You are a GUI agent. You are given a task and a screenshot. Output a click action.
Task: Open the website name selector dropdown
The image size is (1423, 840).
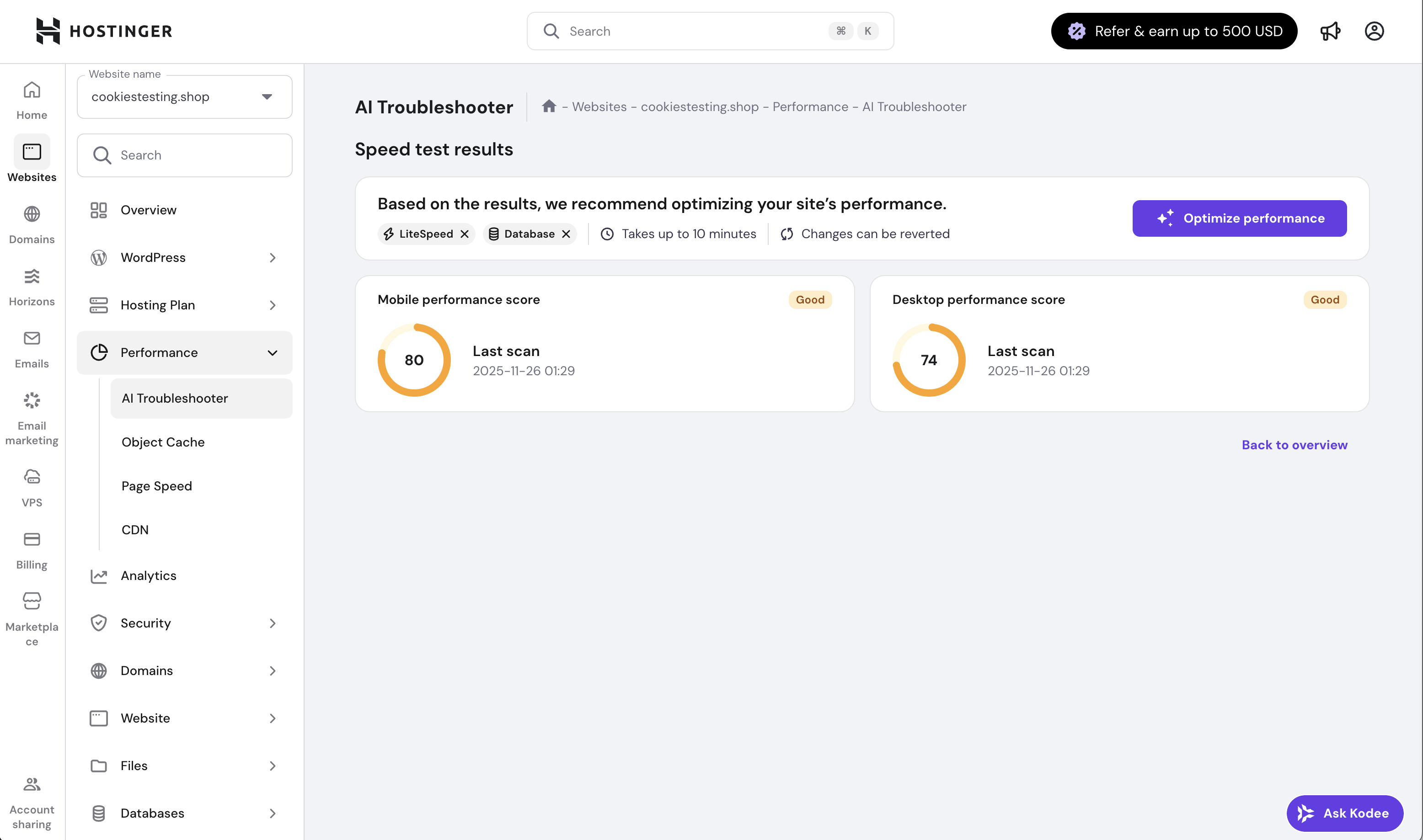tap(266, 96)
